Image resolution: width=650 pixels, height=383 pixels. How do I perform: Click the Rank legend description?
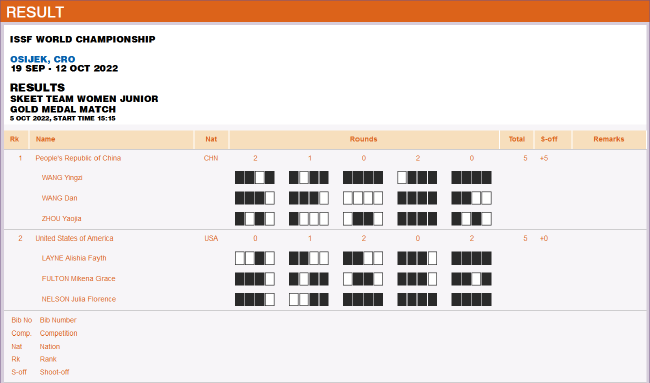[x=48, y=359]
